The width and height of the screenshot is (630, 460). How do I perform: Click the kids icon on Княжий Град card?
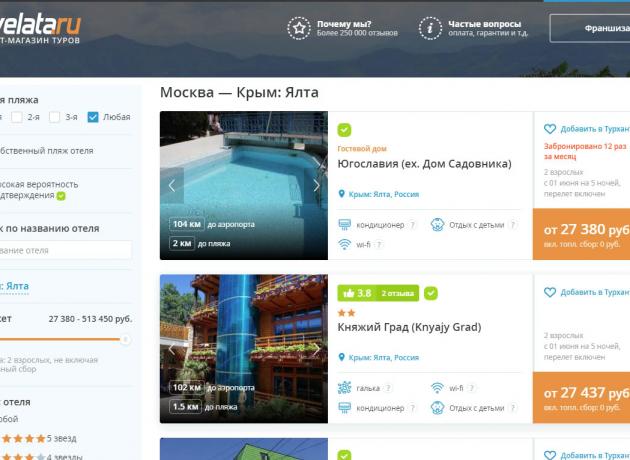click(437, 408)
